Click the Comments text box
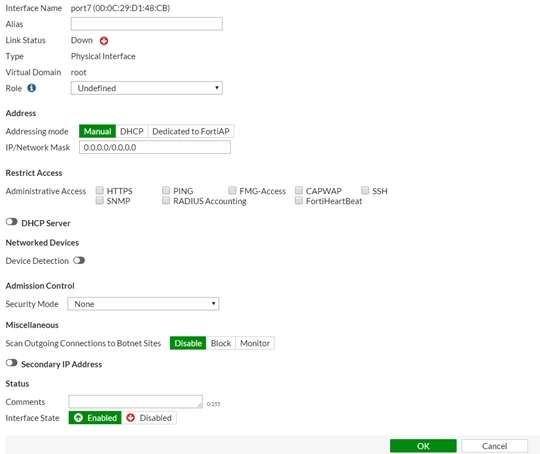The height and width of the screenshot is (454, 540). coord(136,402)
